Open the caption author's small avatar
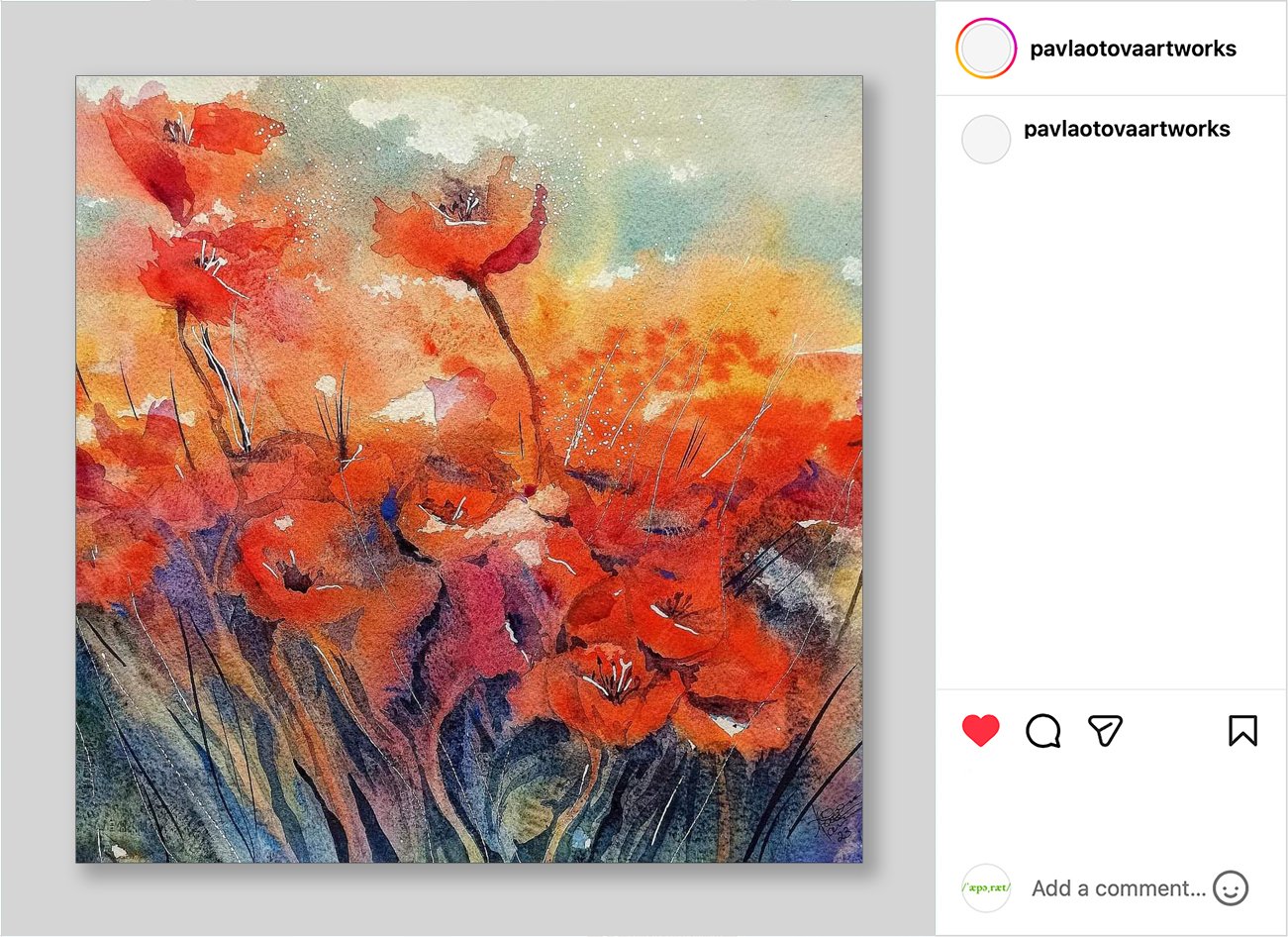Image resolution: width=1288 pixels, height=937 pixels. coord(986,139)
